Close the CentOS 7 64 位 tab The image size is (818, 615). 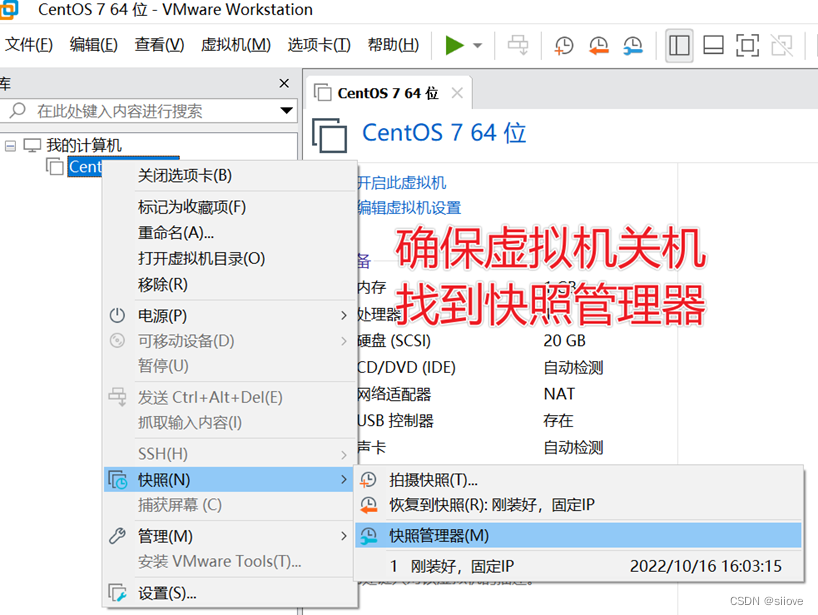457,93
